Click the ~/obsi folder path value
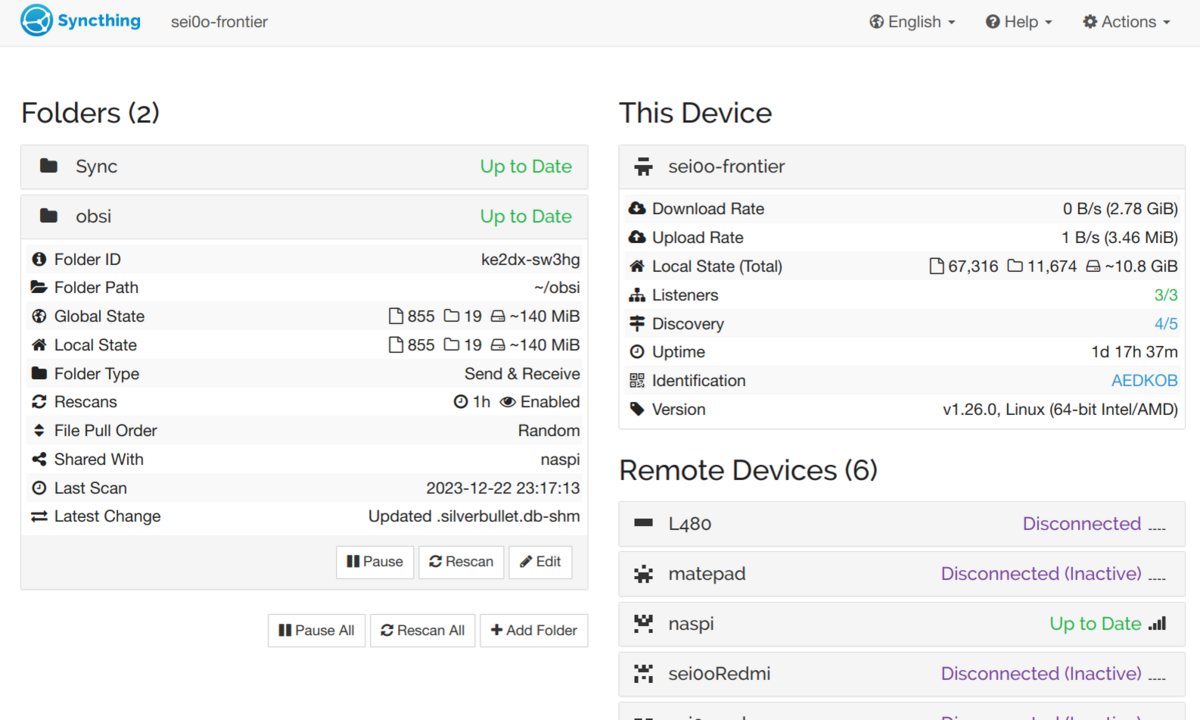 click(557, 288)
